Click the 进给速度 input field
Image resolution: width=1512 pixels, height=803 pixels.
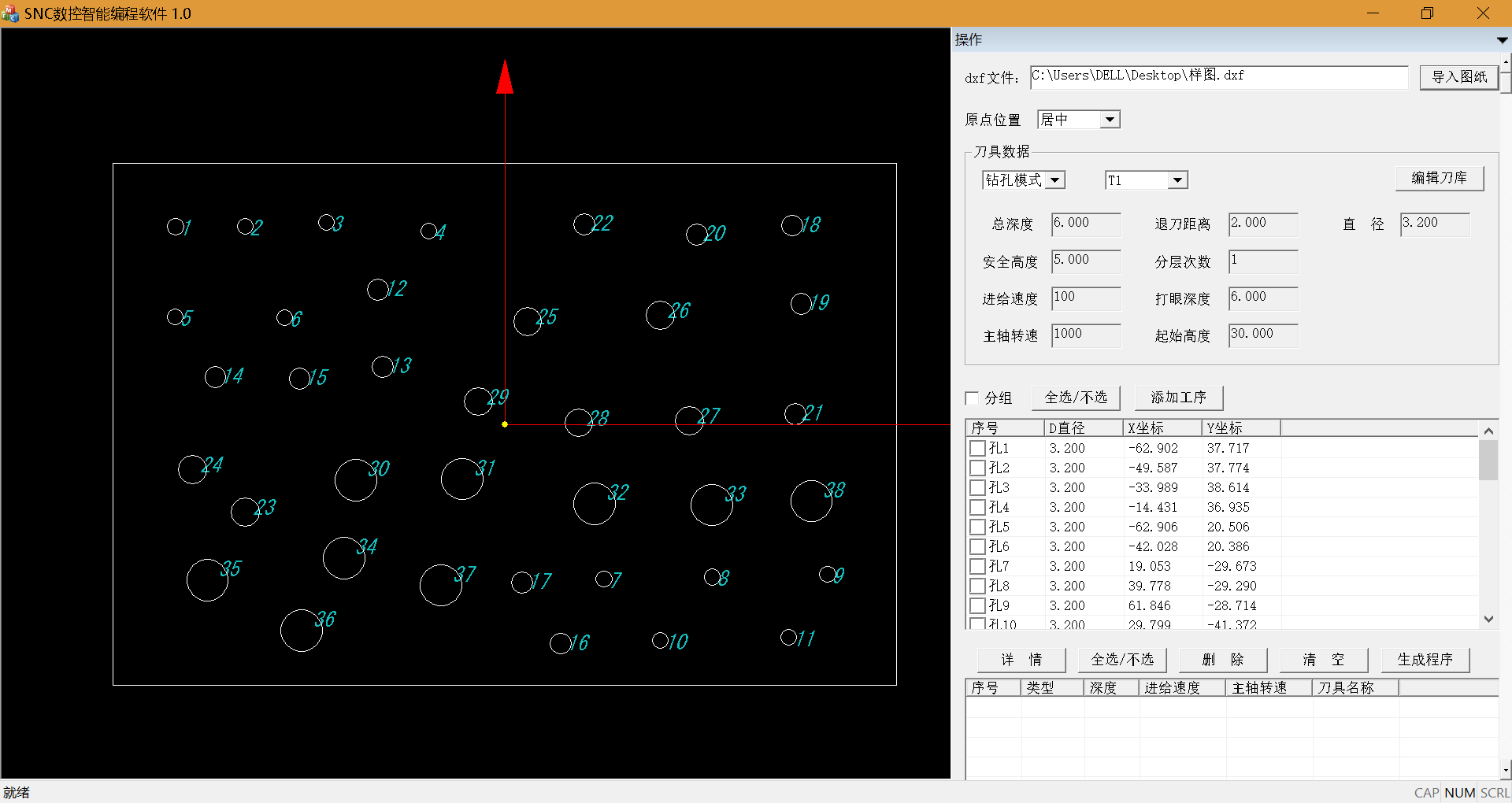coord(1086,298)
